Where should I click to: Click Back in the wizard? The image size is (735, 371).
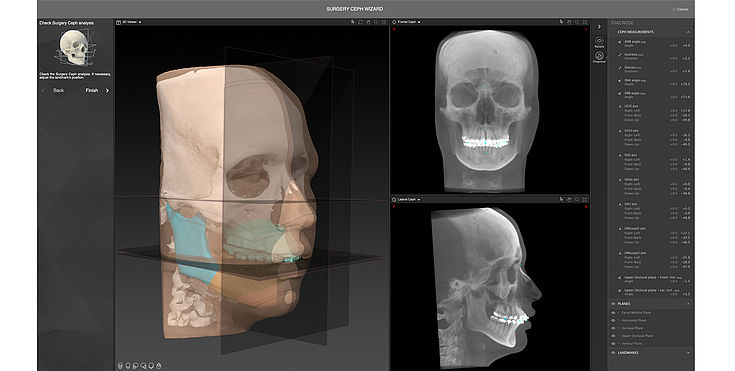[x=58, y=90]
